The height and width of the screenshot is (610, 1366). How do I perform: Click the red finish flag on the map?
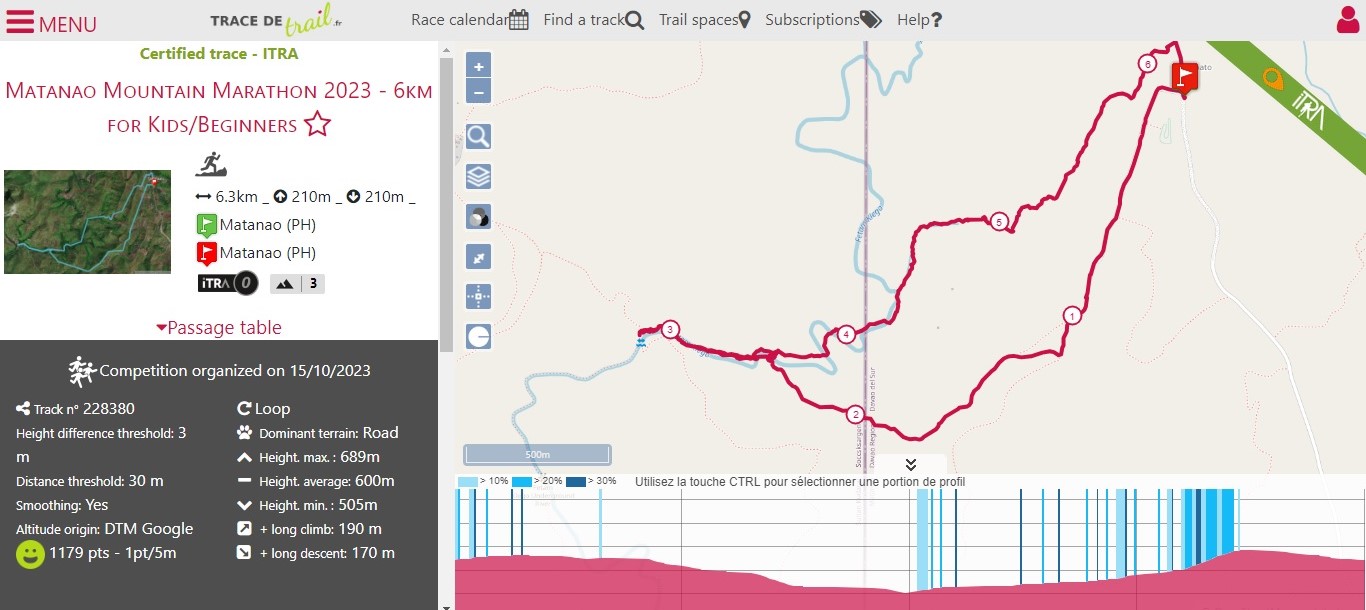(x=1185, y=78)
